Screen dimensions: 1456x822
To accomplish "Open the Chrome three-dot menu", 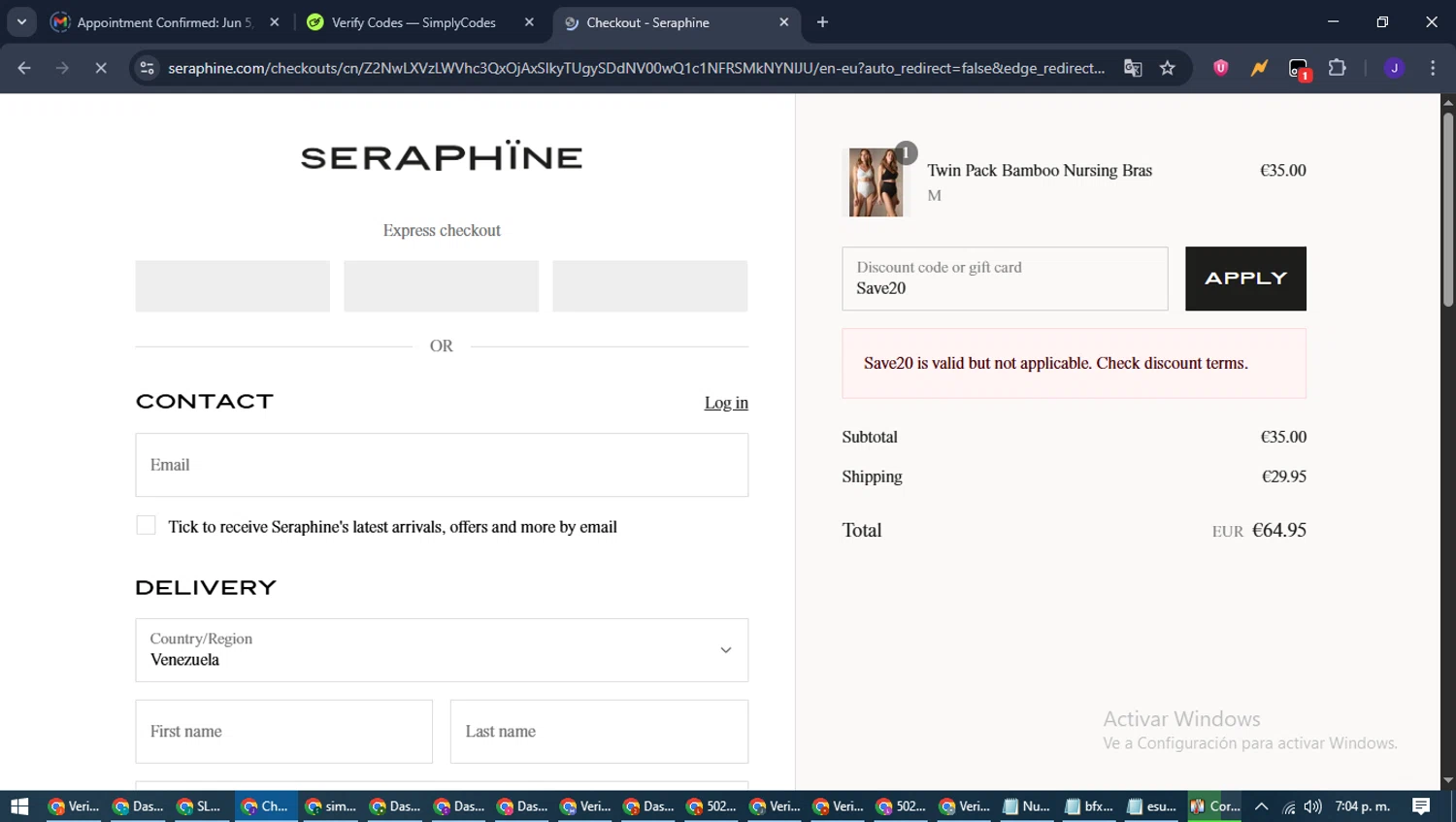I will point(1433,68).
